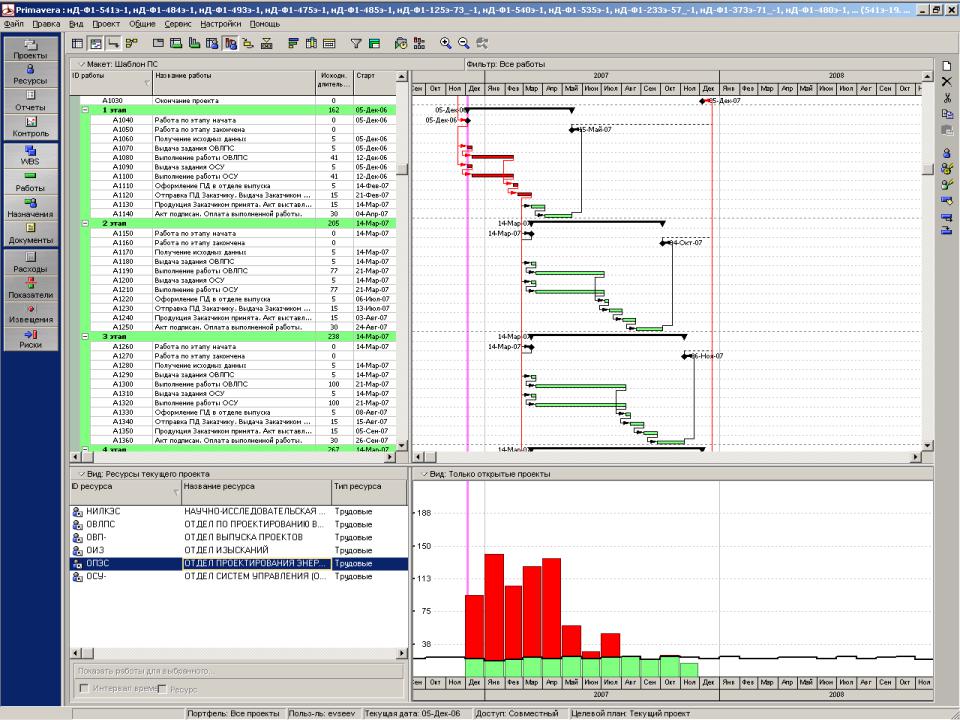Click scroll-down arrow of activity table scrollbar

tap(402, 446)
